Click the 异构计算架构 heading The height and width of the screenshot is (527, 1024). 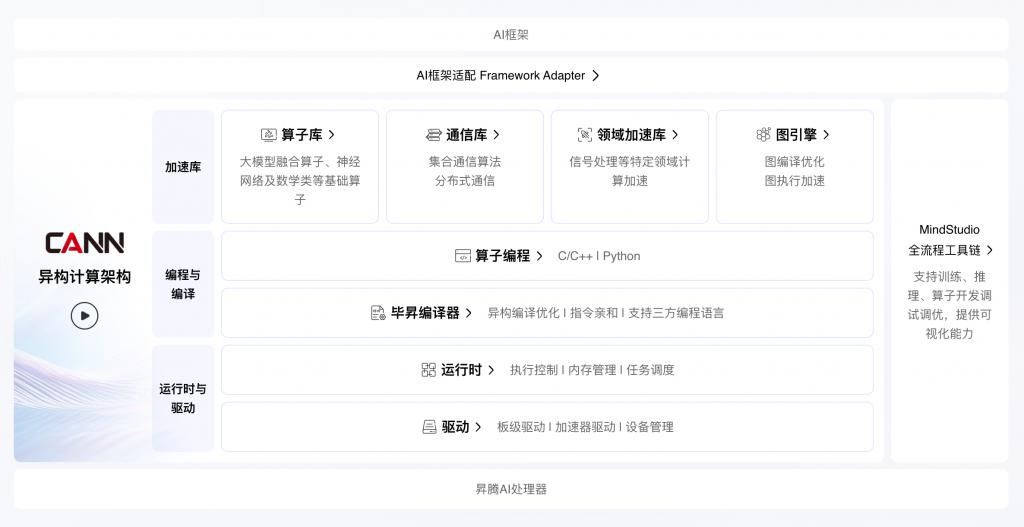click(85, 276)
